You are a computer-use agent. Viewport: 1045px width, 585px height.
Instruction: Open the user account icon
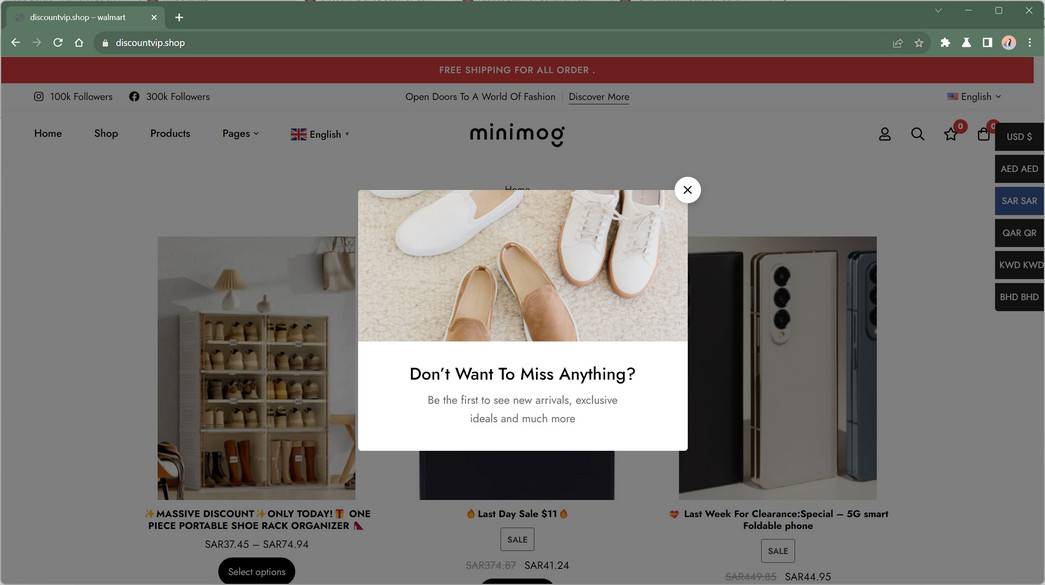point(884,134)
